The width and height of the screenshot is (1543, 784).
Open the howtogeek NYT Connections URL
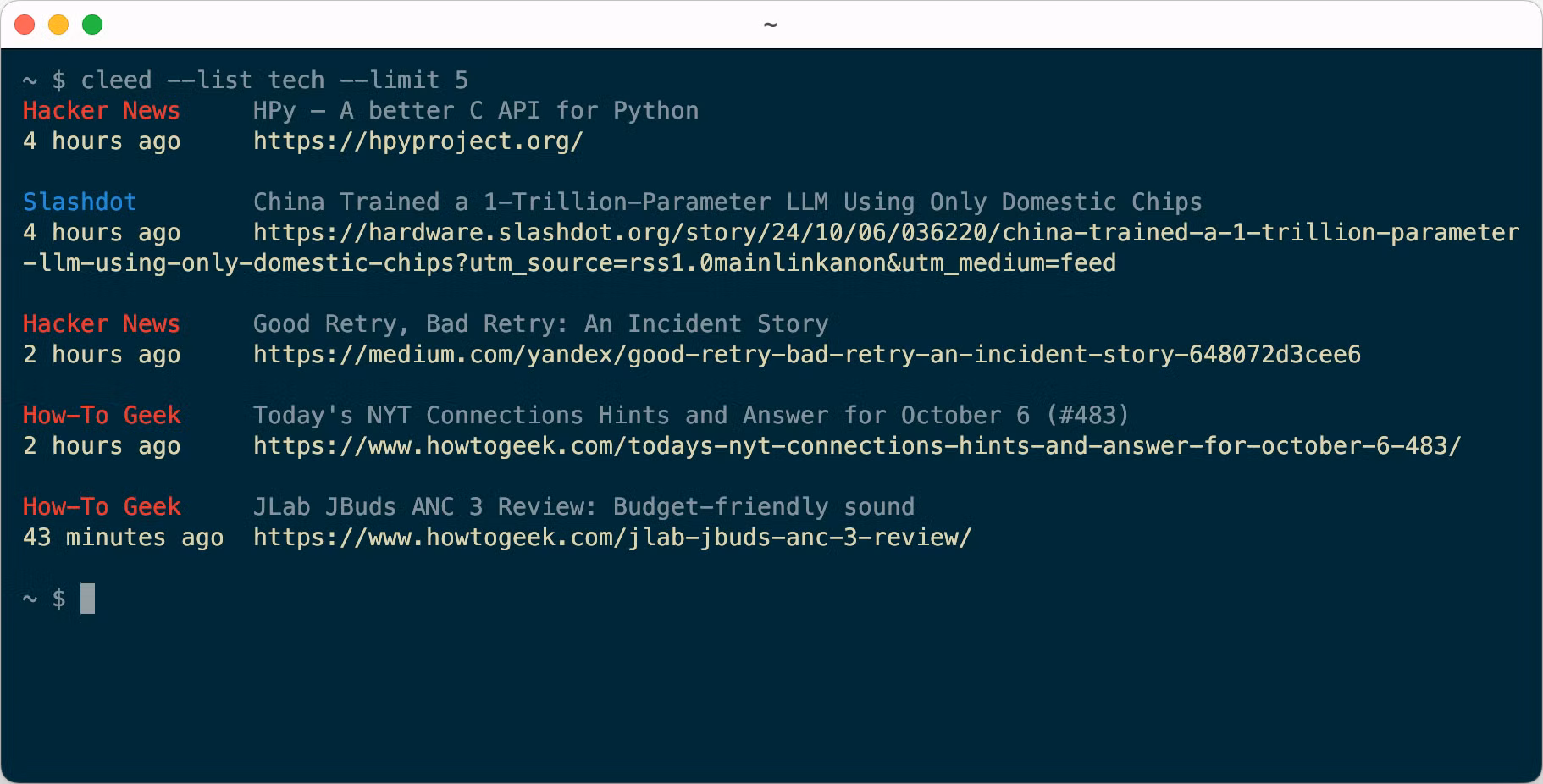[x=856, y=446]
